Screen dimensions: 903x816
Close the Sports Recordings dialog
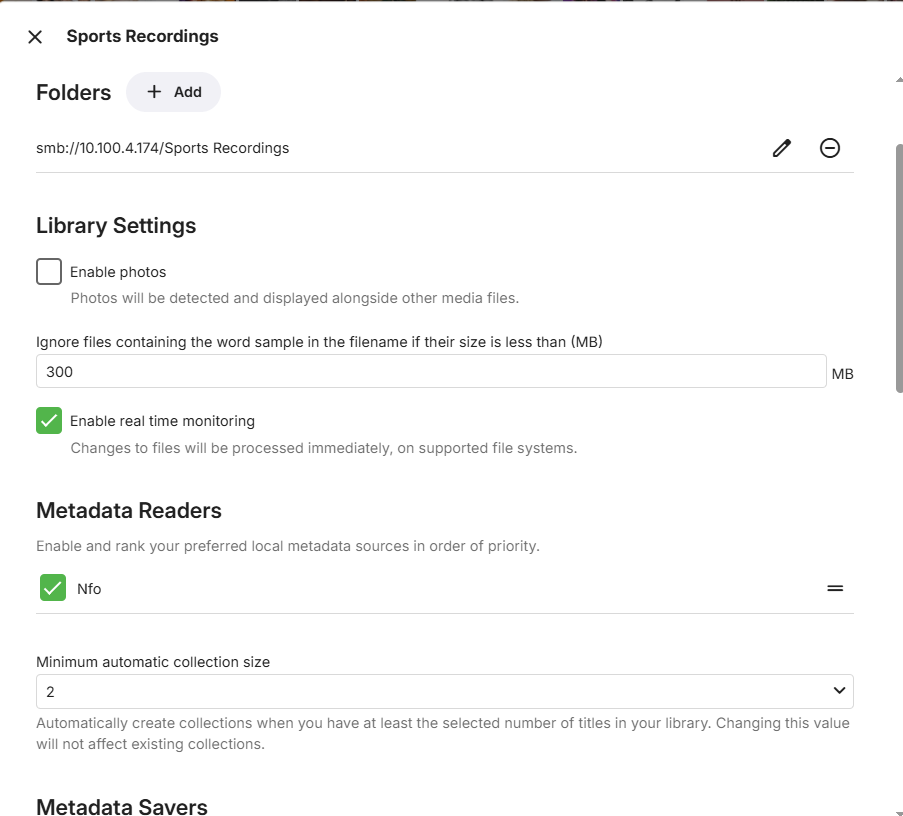[x=35, y=37]
